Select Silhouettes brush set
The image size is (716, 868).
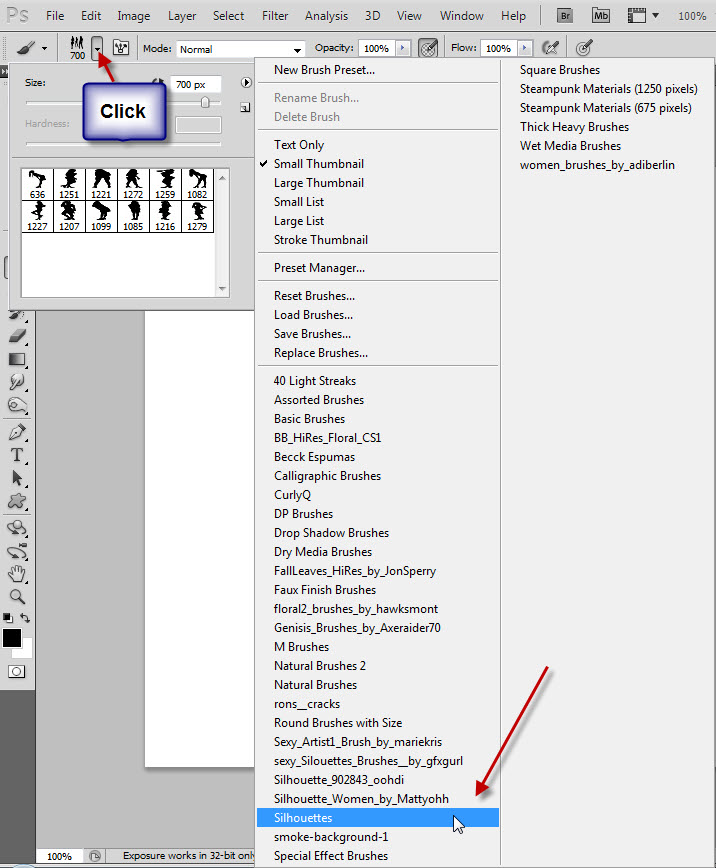pos(378,818)
